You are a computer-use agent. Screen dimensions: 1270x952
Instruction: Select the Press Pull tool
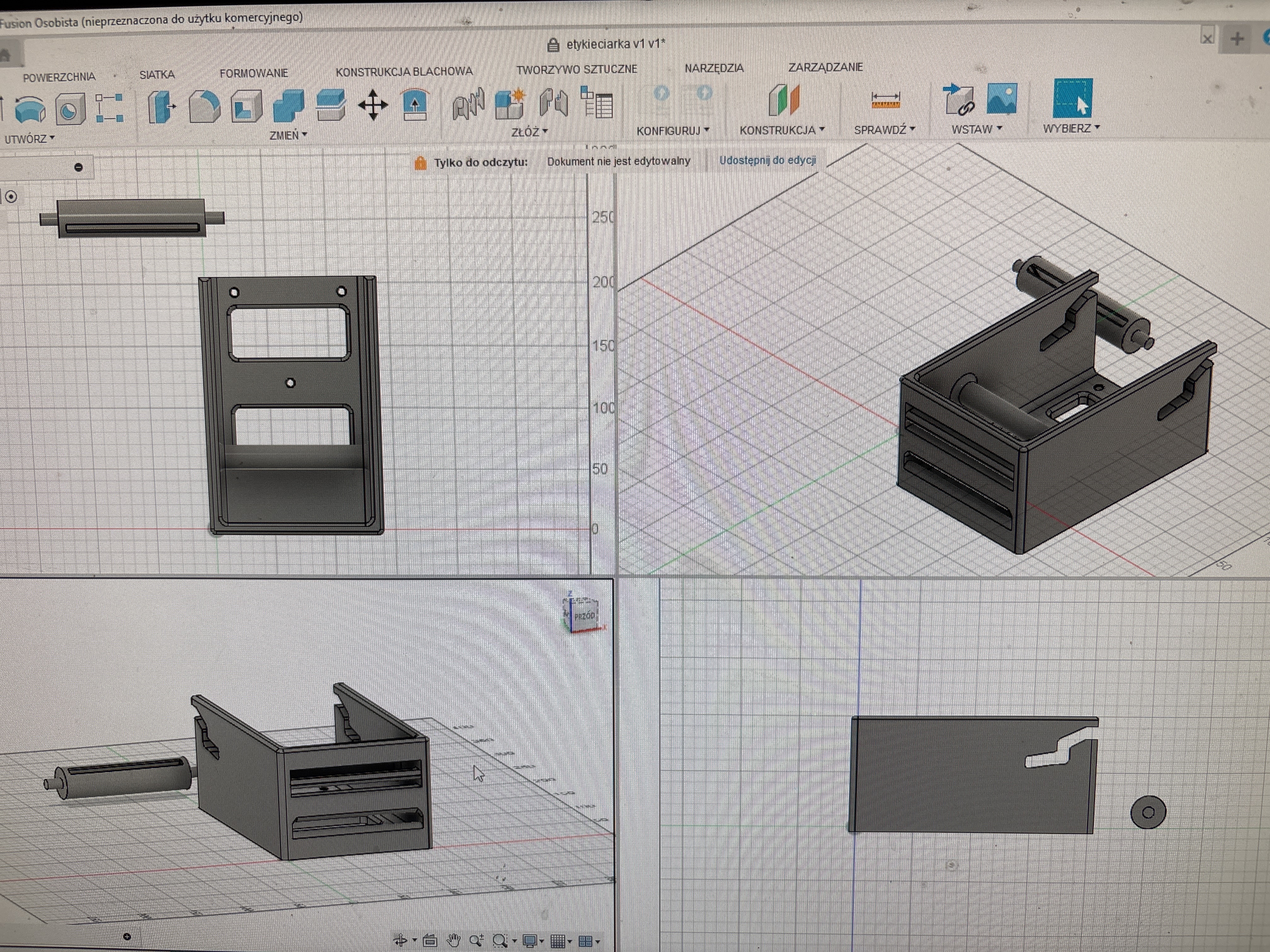coord(161,106)
